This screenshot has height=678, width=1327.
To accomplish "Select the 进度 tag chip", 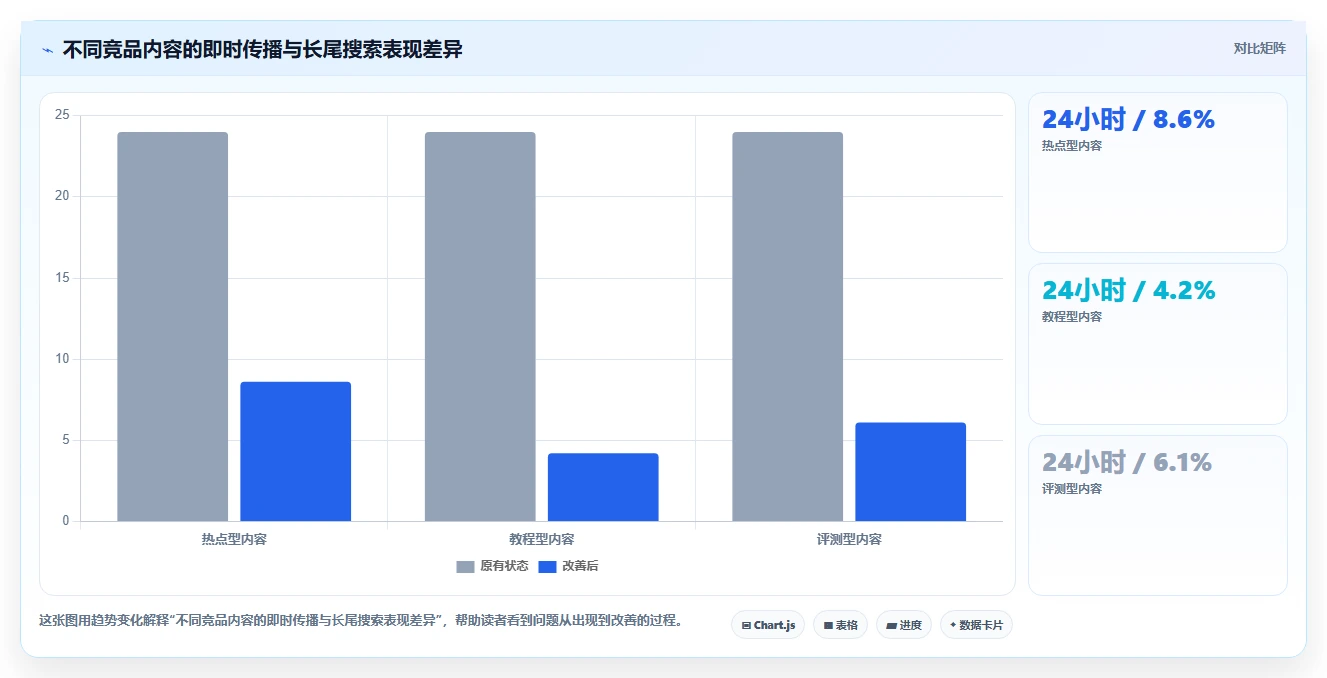I will pos(903,625).
